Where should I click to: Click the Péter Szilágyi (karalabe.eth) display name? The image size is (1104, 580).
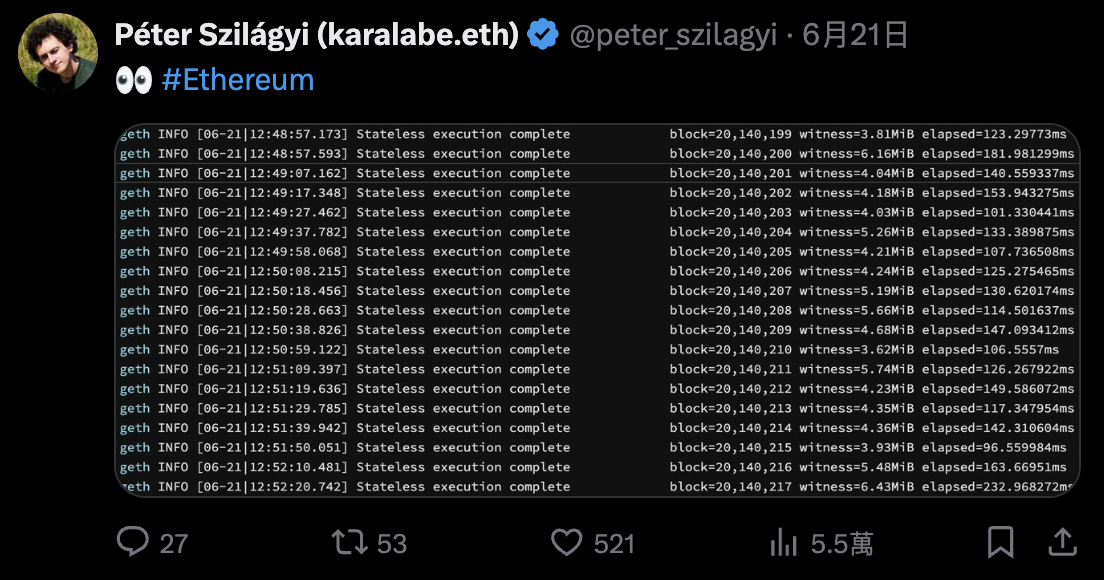click(317, 36)
